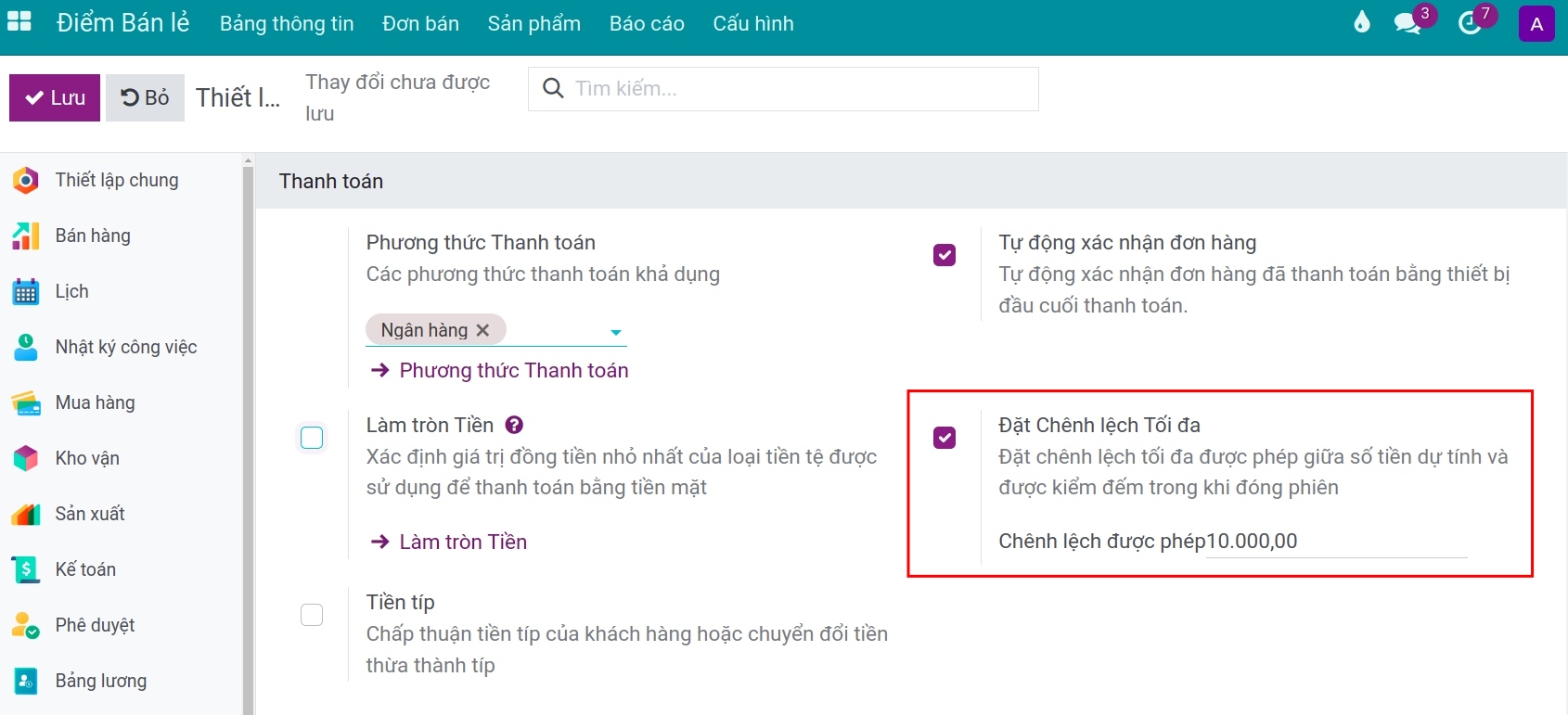Select Bảng lương in the sidebar

coord(101,681)
